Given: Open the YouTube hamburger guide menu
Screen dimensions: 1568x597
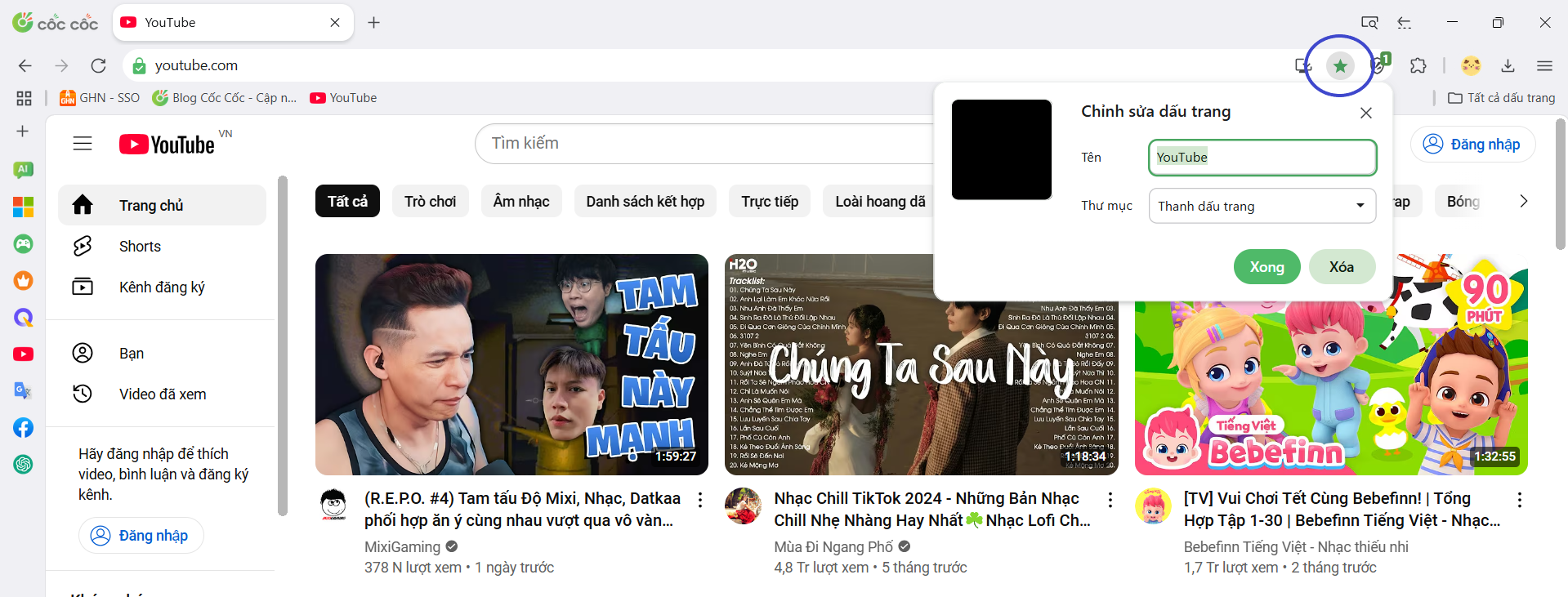Looking at the screenshot, I should pos(83,144).
